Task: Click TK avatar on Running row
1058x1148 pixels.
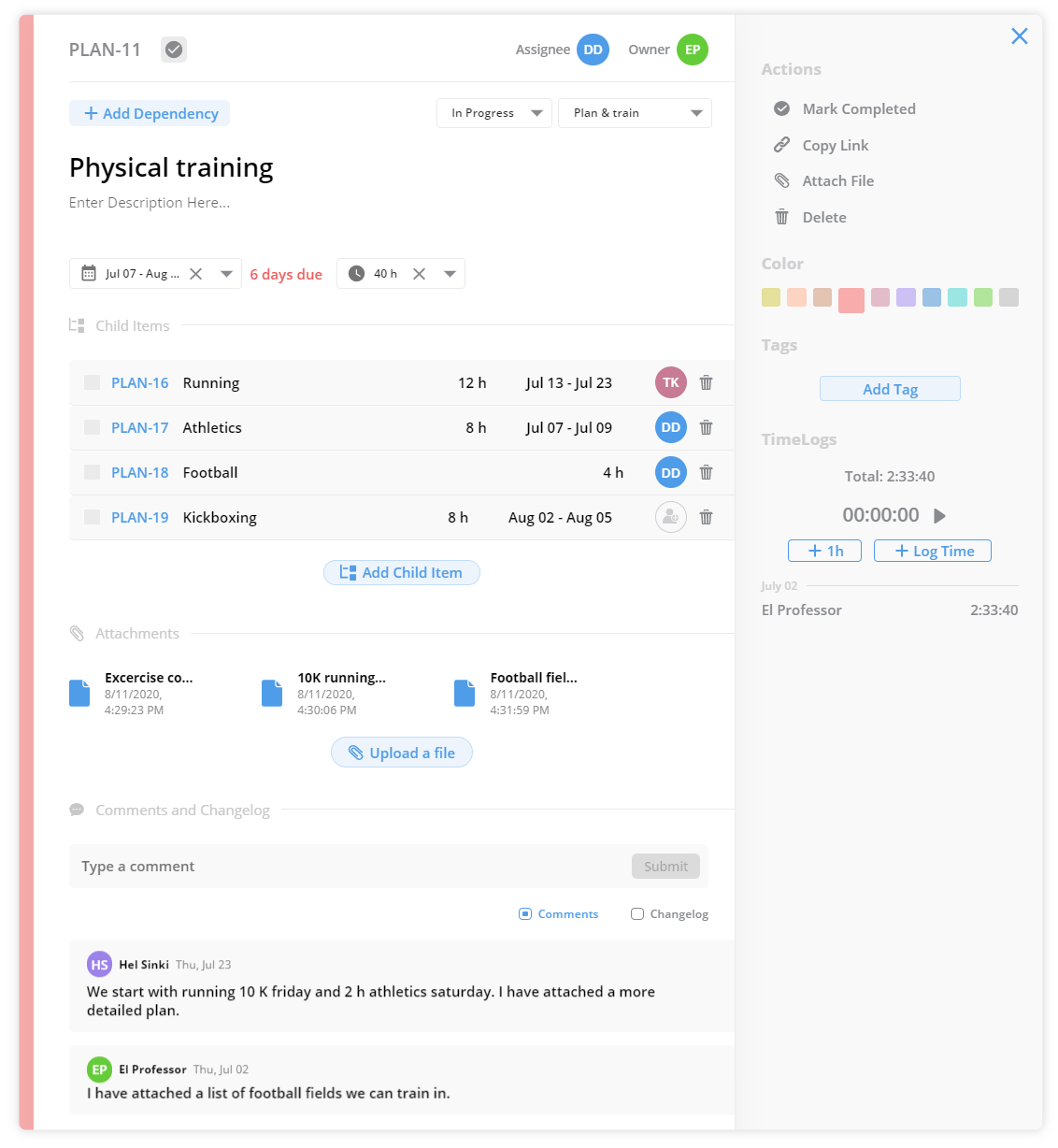Action: pos(671,382)
